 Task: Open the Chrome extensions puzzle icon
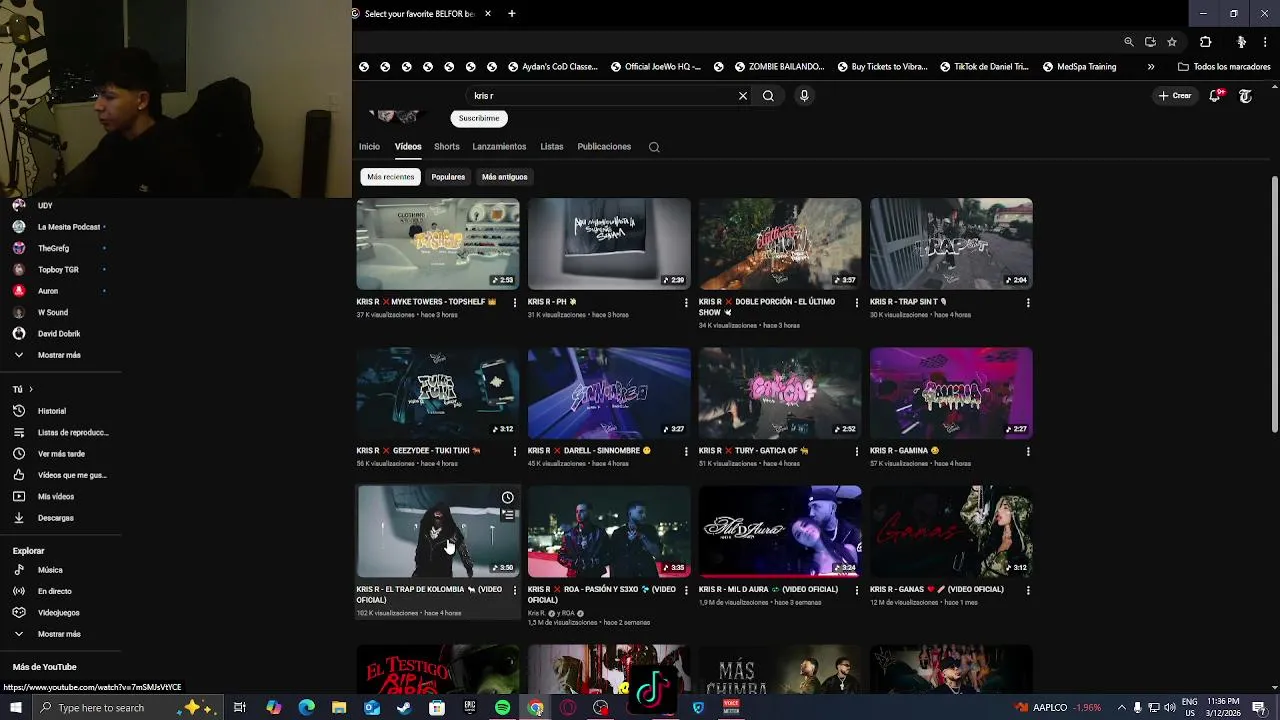(x=1205, y=42)
